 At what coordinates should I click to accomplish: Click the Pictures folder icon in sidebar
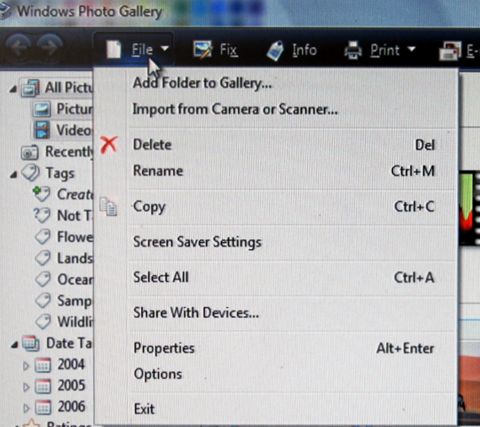[x=41, y=109]
